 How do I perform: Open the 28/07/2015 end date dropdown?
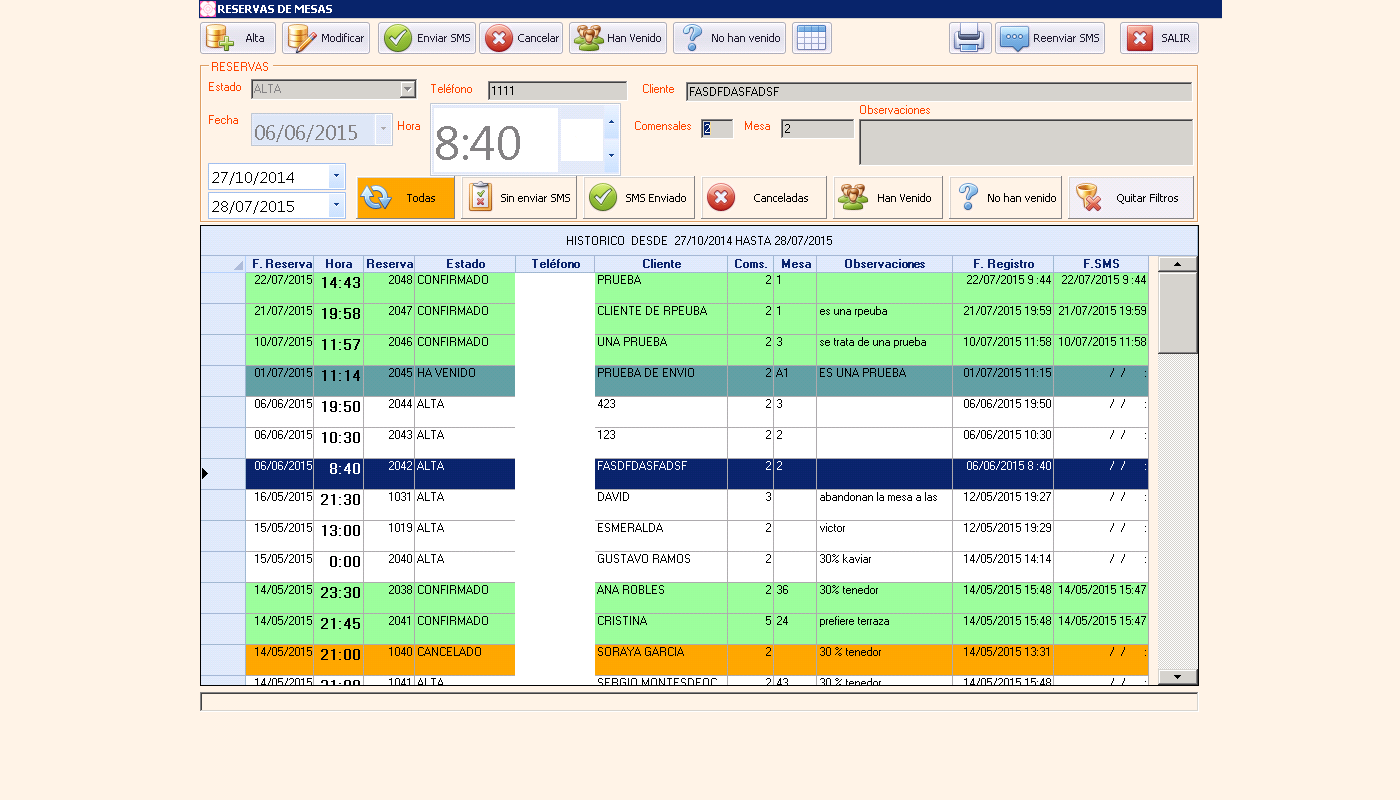tap(336, 206)
